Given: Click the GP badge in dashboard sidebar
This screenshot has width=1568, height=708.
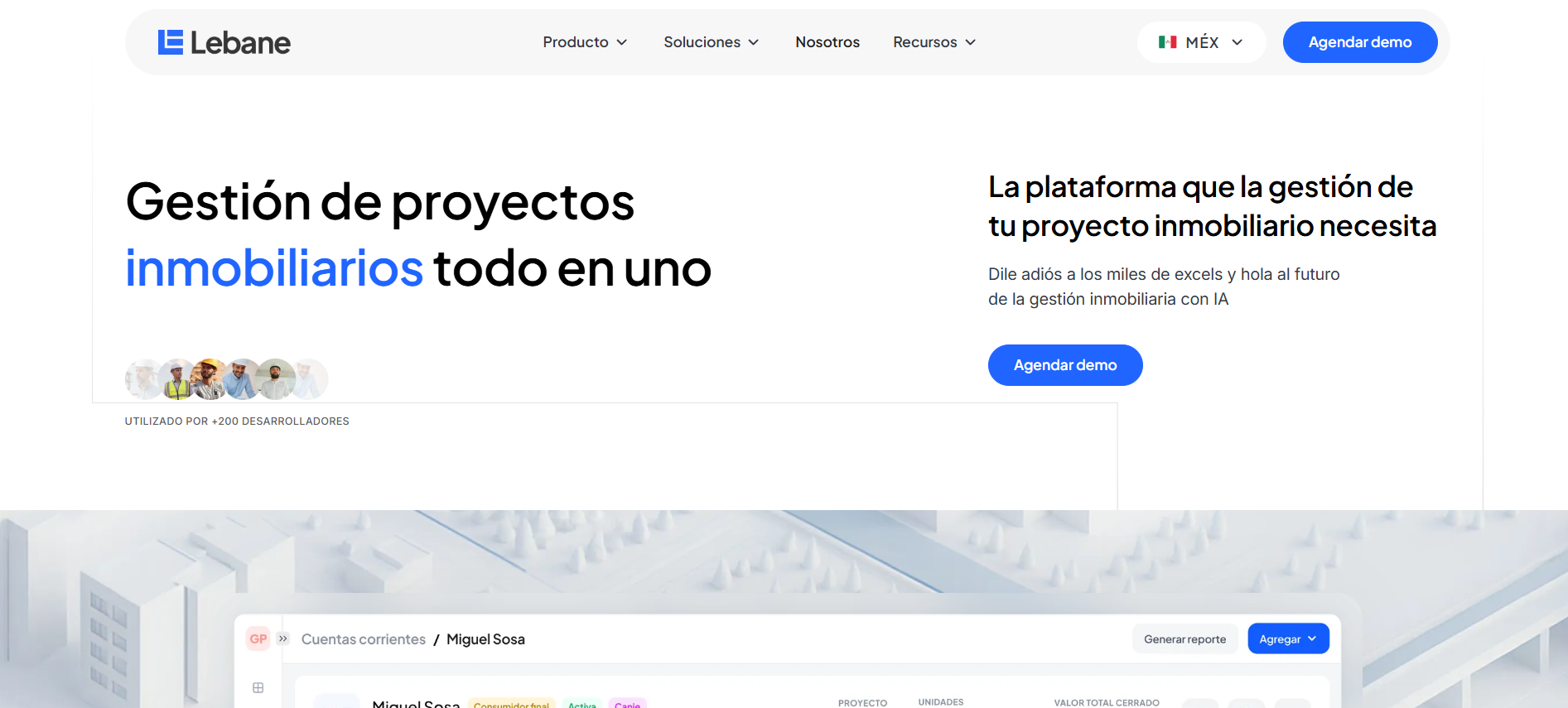Looking at the screenshot, I should [258, 638].
